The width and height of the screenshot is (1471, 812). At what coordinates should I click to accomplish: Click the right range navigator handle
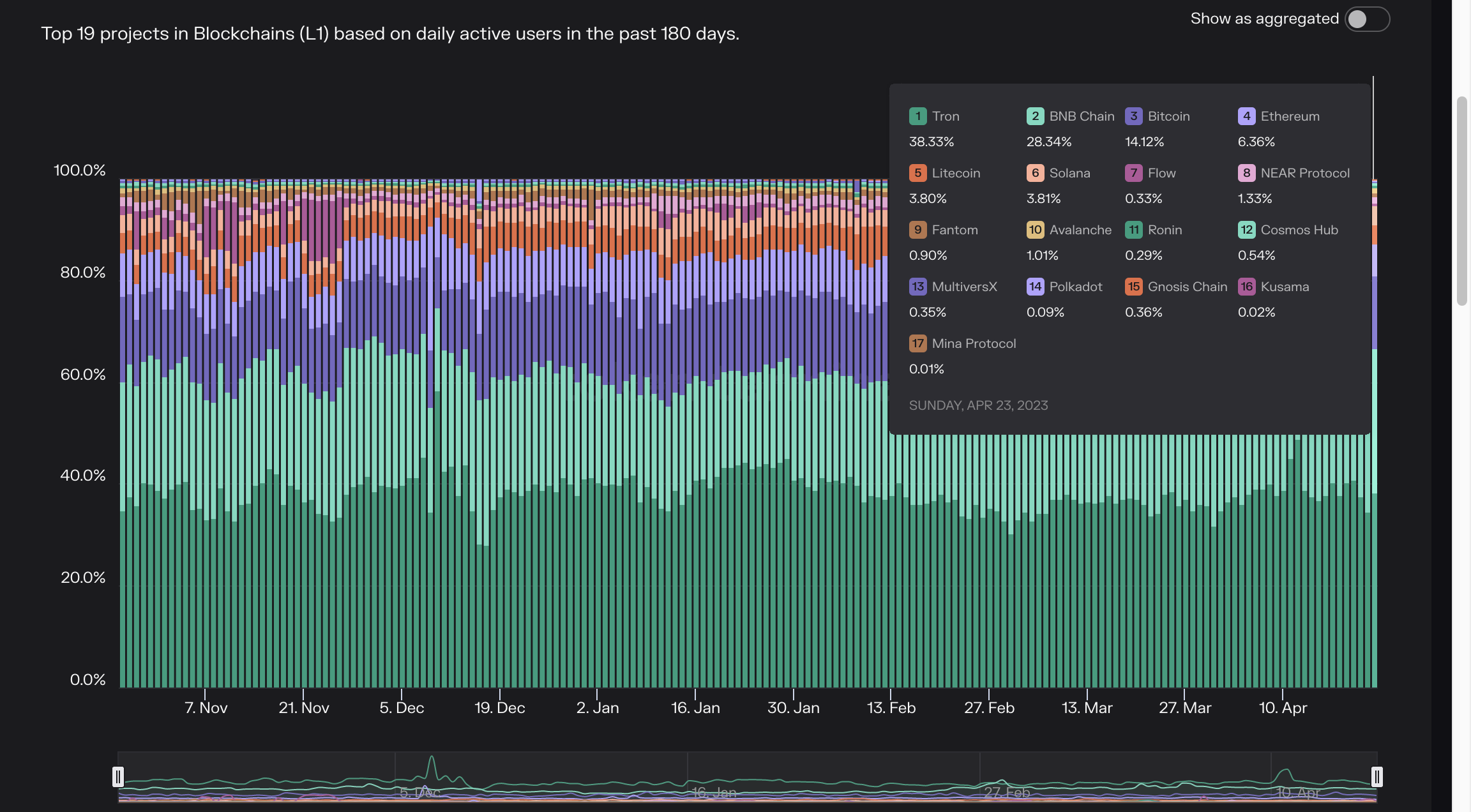1377,776
